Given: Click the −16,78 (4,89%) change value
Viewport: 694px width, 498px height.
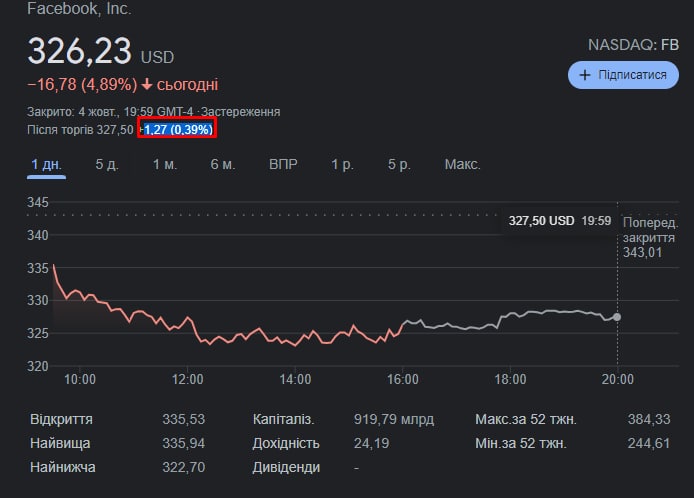Looking at the screenshot, I should (82, 84).
